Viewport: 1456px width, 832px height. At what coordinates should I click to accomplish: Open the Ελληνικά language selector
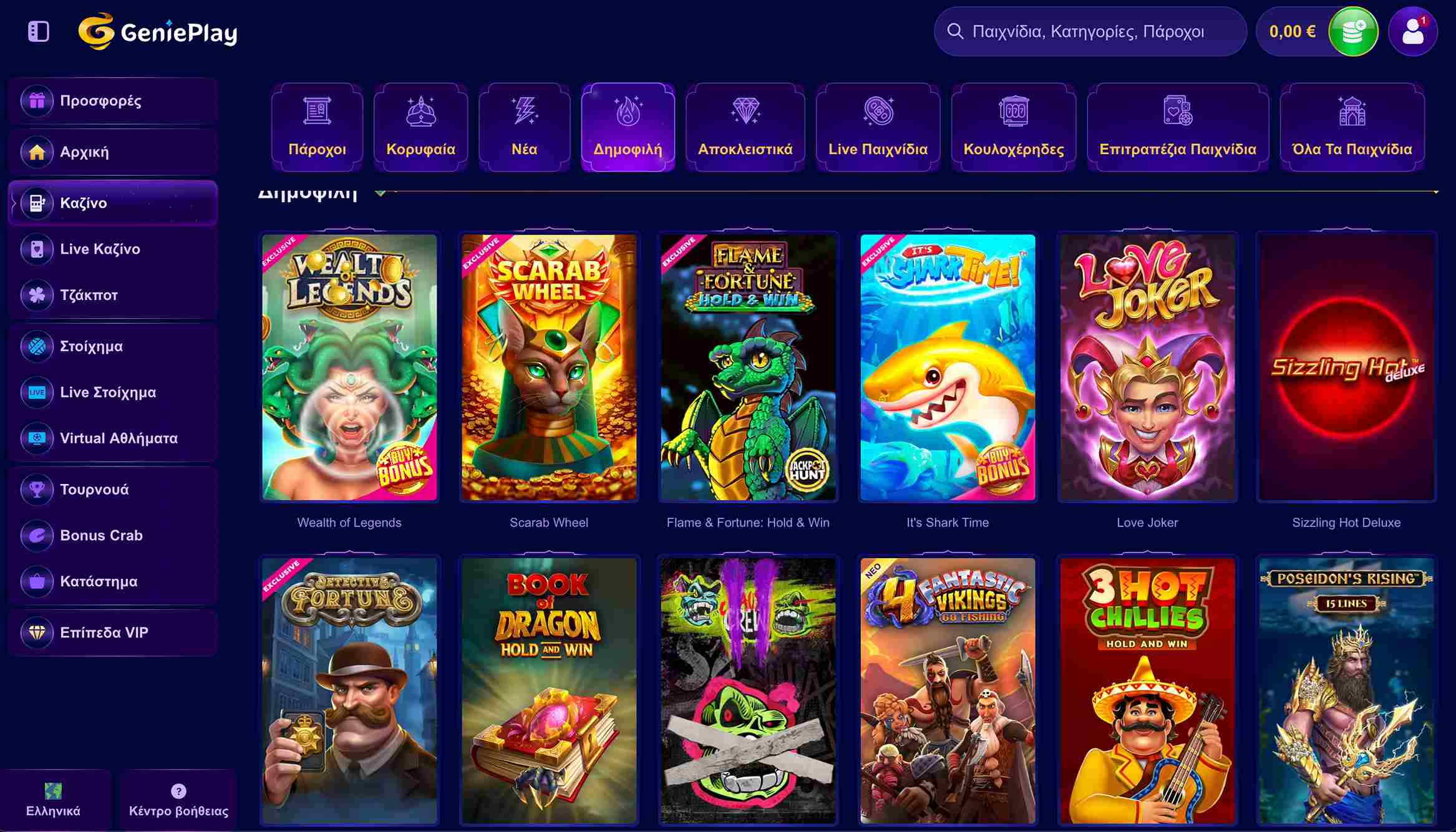(54, 801)
